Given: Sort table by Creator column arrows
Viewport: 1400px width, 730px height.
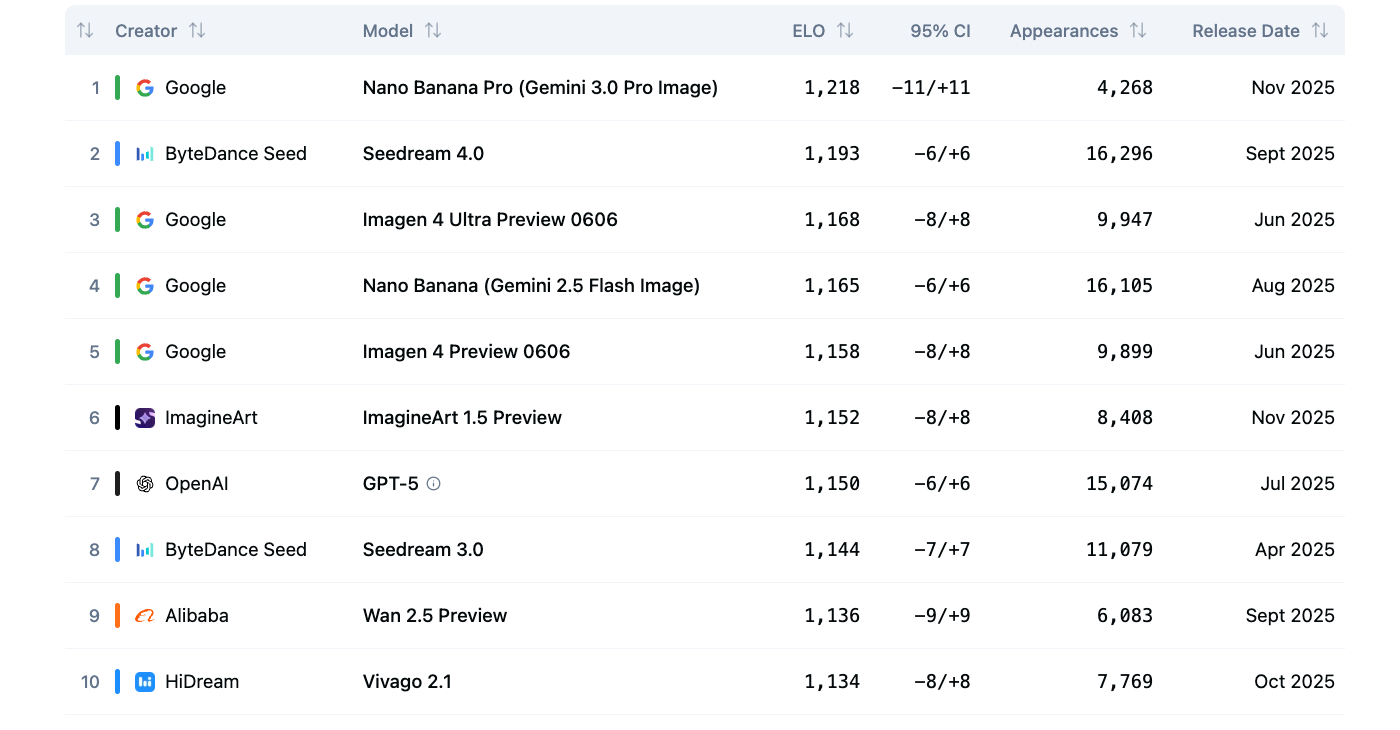Looking at the screenshot, I should (x=197, y=31).
